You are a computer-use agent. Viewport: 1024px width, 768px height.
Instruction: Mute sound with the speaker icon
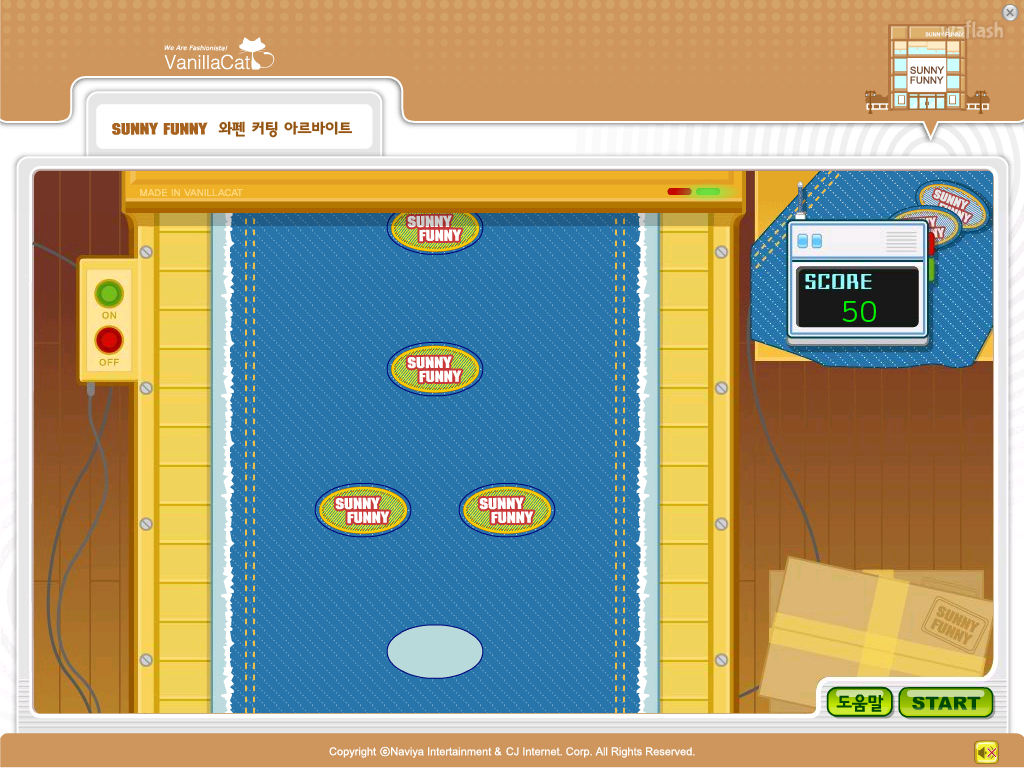coord(986,752)
